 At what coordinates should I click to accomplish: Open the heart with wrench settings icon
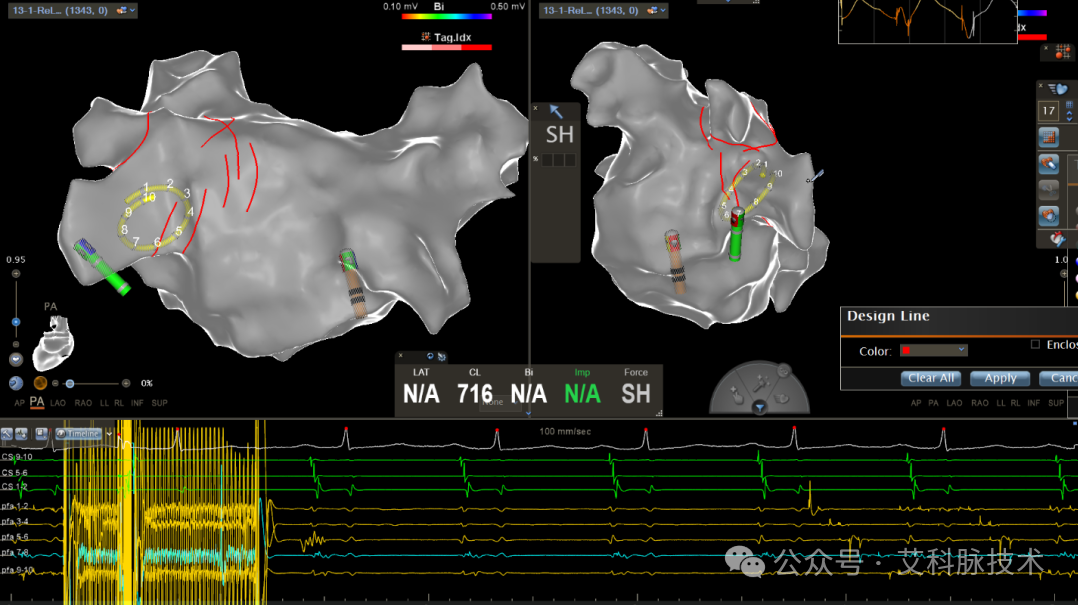(x=1057, y=239)
